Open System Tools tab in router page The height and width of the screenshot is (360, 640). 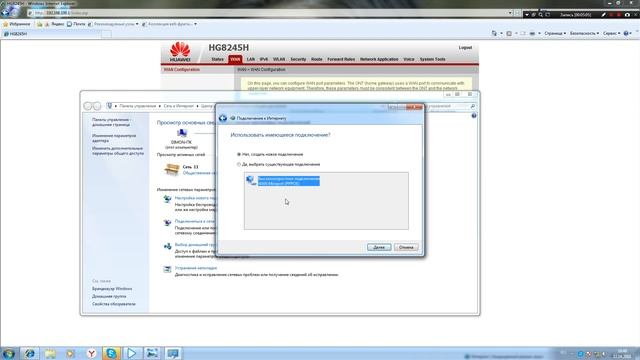433,60
